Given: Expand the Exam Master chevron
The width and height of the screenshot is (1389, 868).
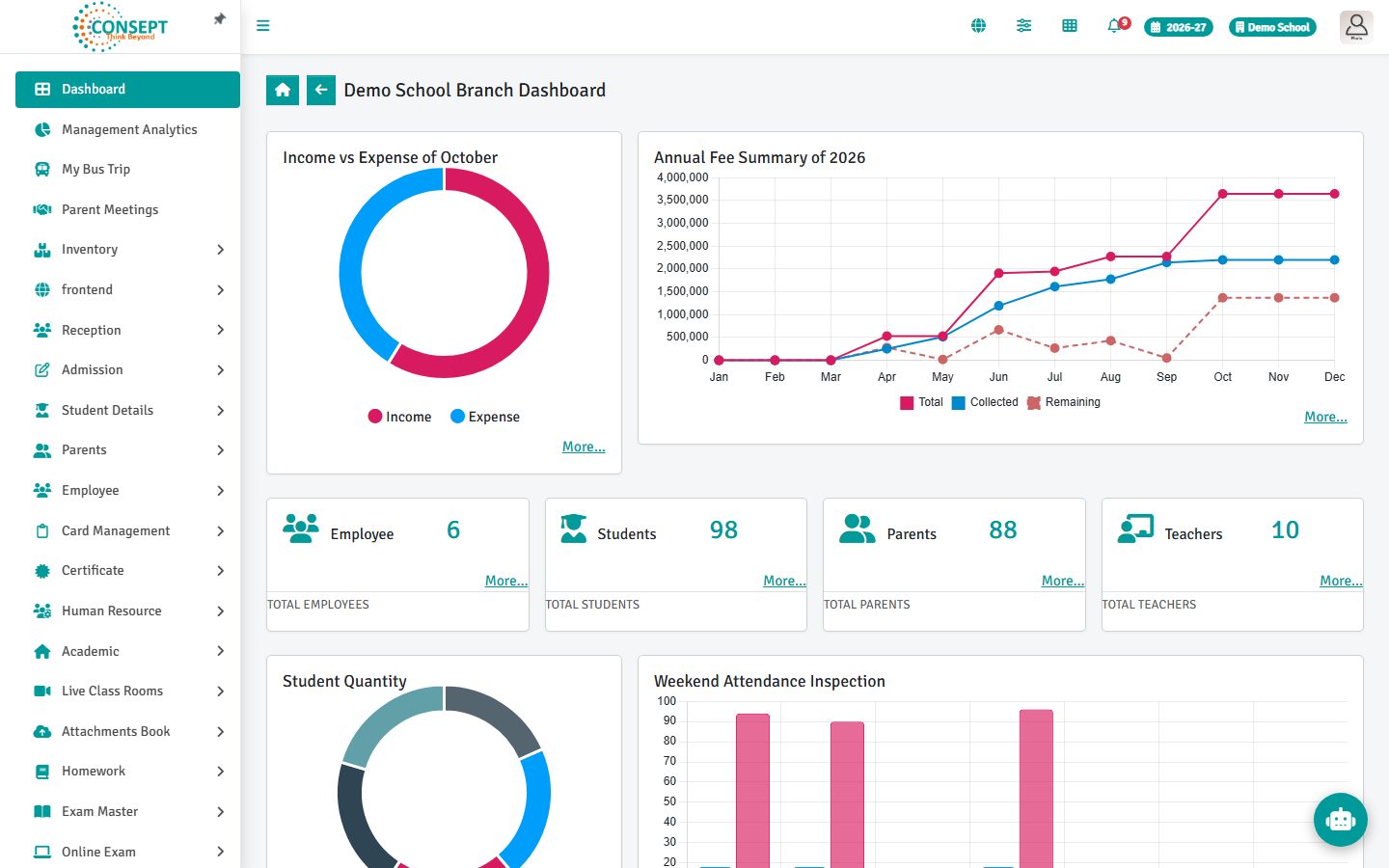Looking at the screenshot, I should [220, 812].
